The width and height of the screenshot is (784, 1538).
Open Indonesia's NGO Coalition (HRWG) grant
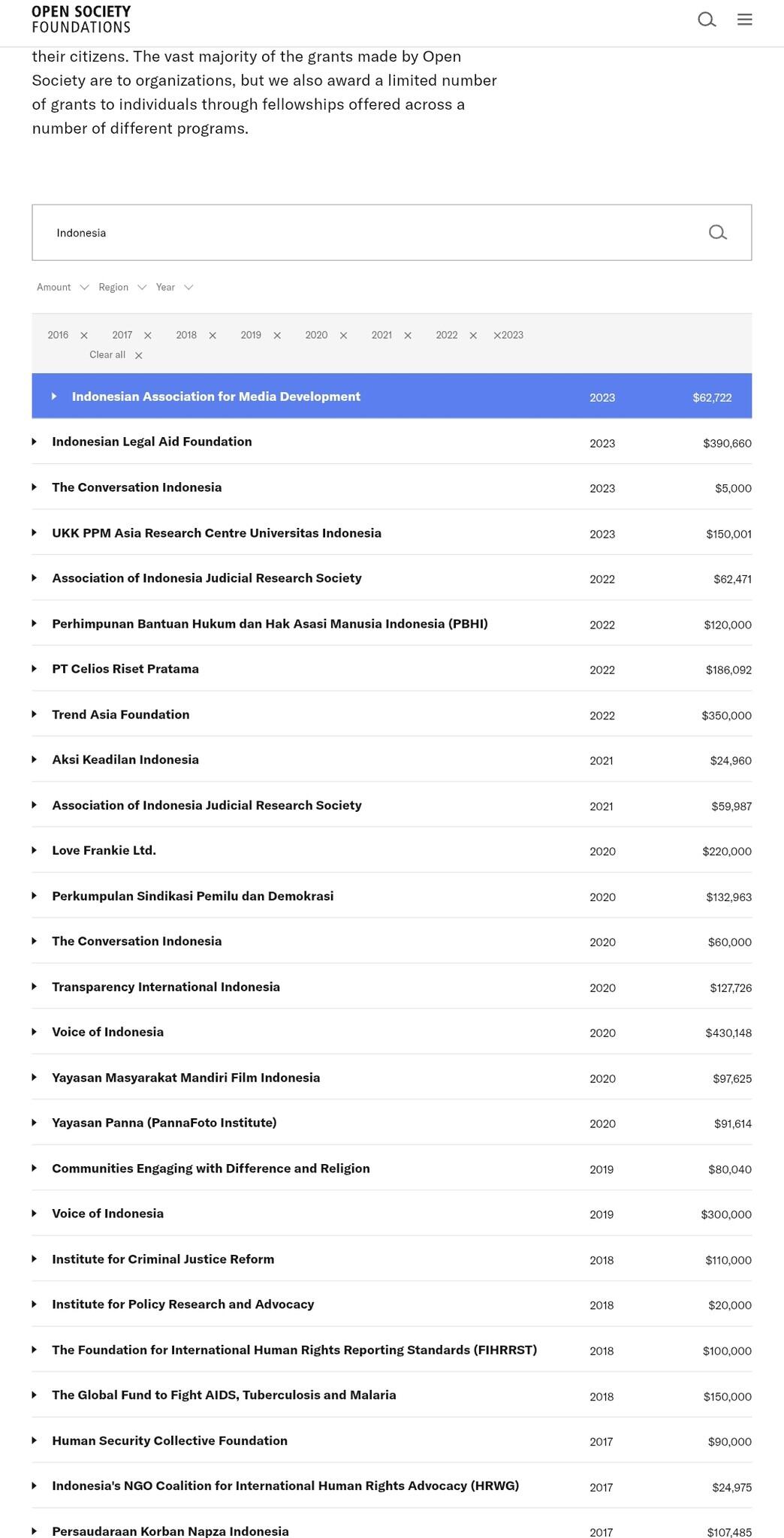click(285, 1486)
